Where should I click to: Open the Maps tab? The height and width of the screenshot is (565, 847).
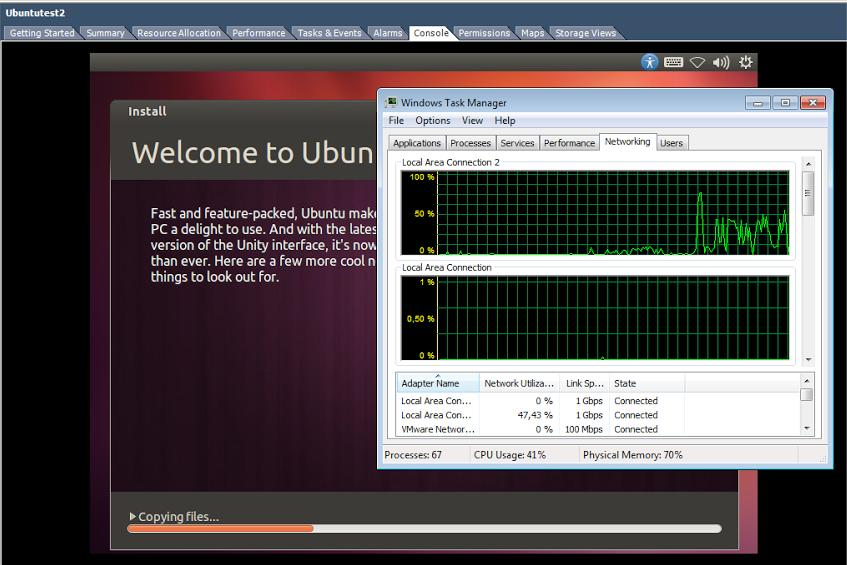click(533, 33)
